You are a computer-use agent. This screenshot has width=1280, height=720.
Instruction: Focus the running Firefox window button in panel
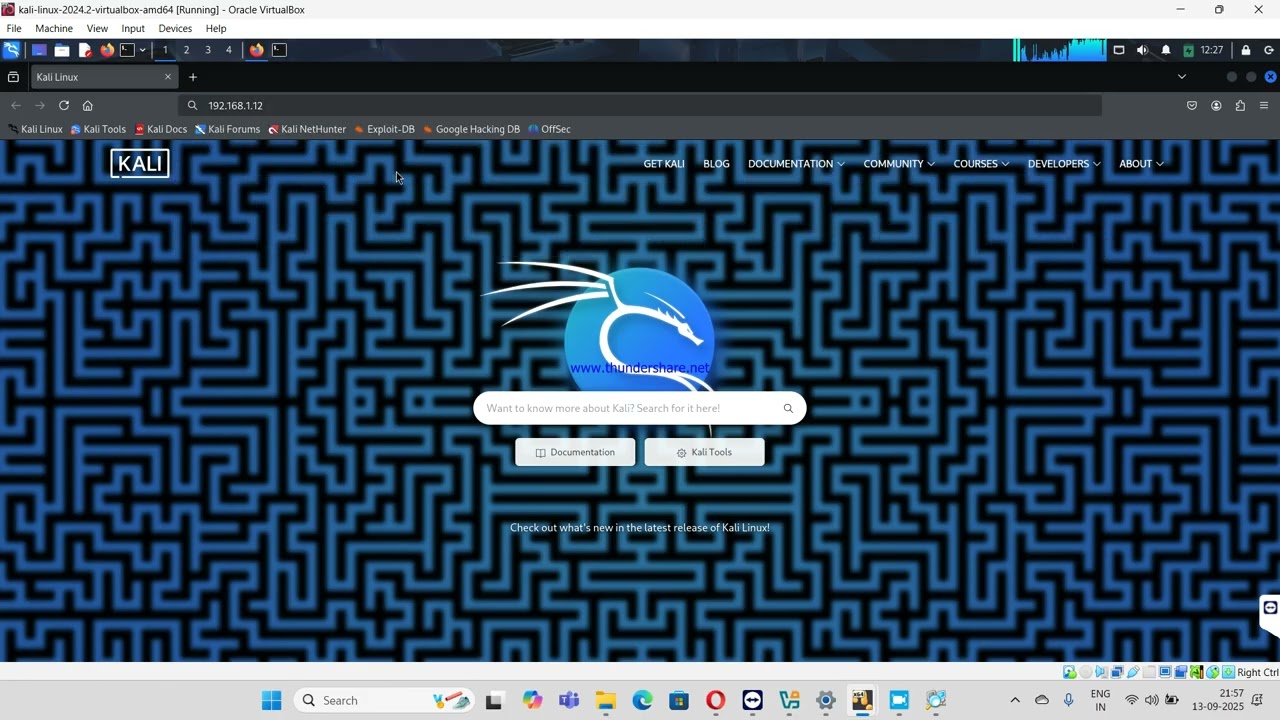tap(257, 50)
